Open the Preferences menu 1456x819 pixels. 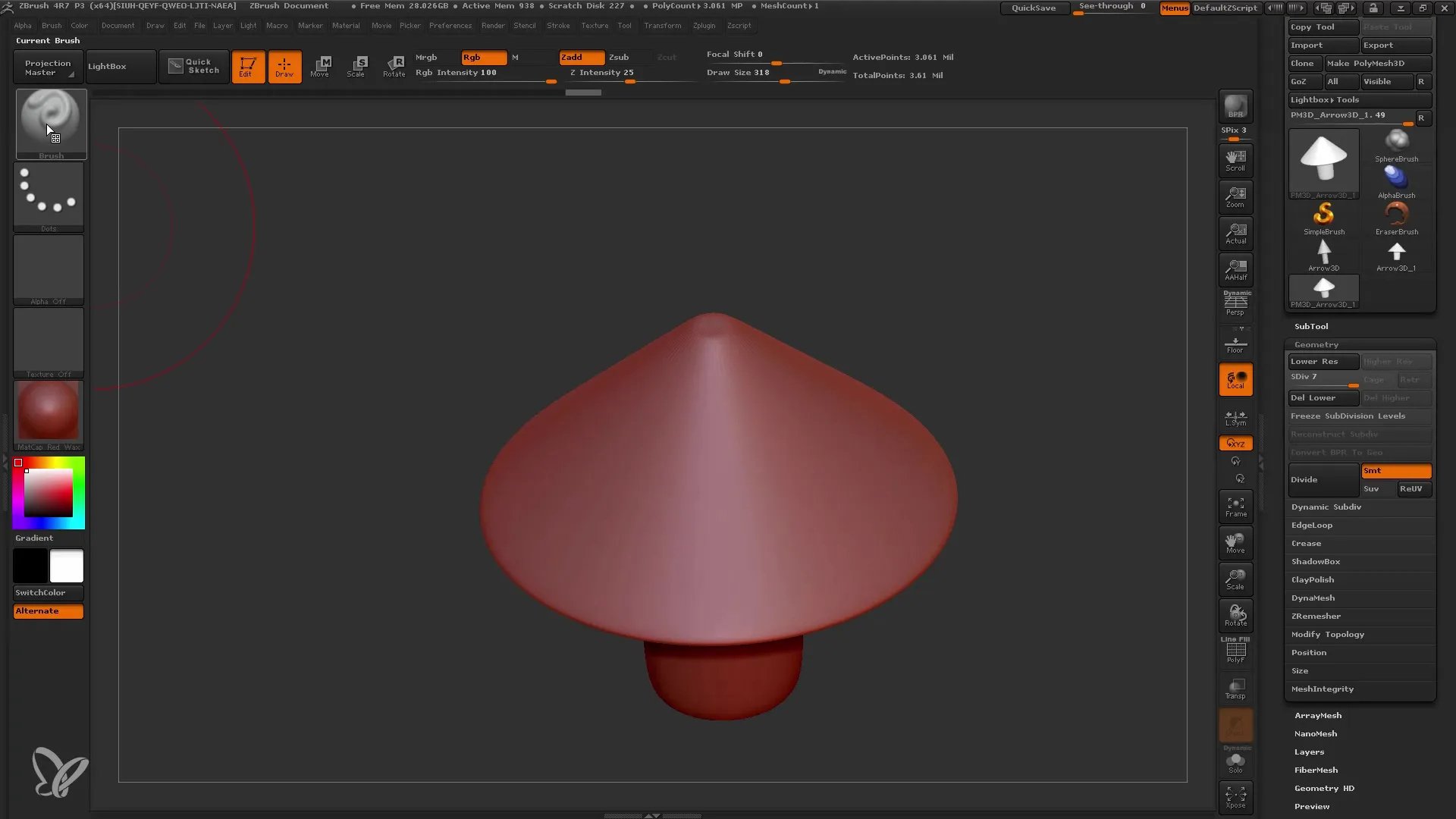[x=449, y=25]
